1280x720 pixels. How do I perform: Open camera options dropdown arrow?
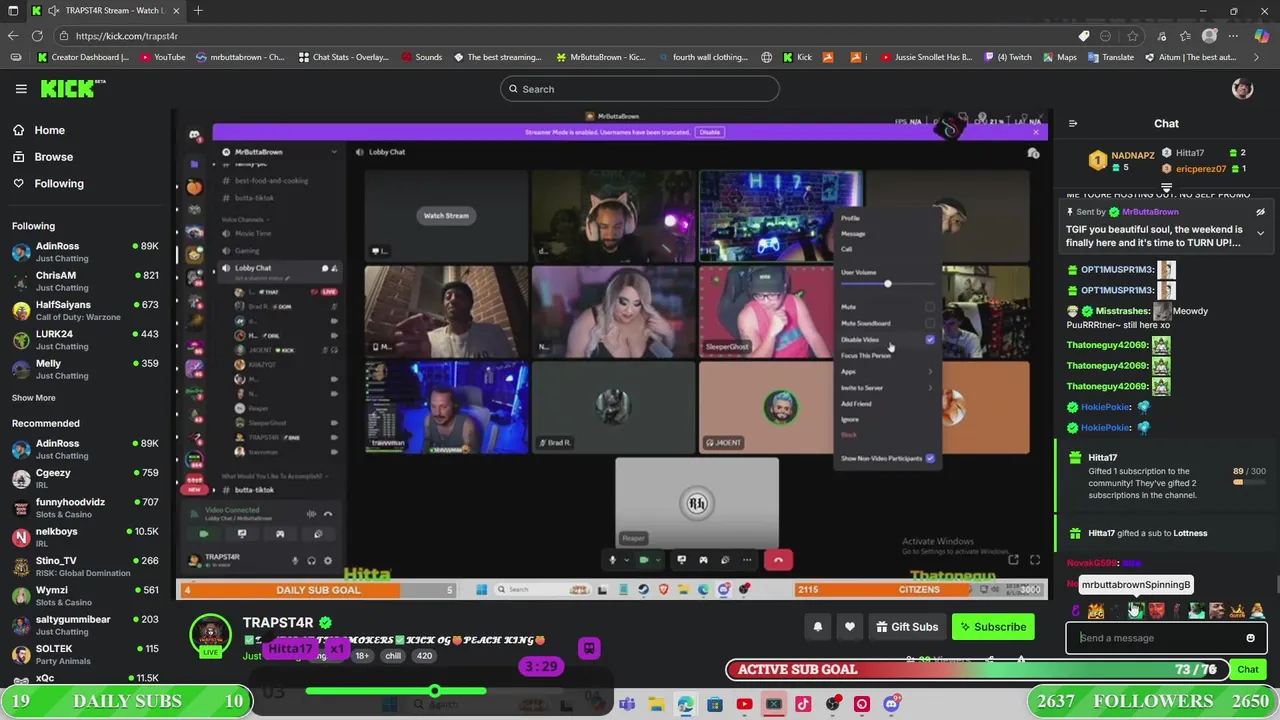click(656, 560)
